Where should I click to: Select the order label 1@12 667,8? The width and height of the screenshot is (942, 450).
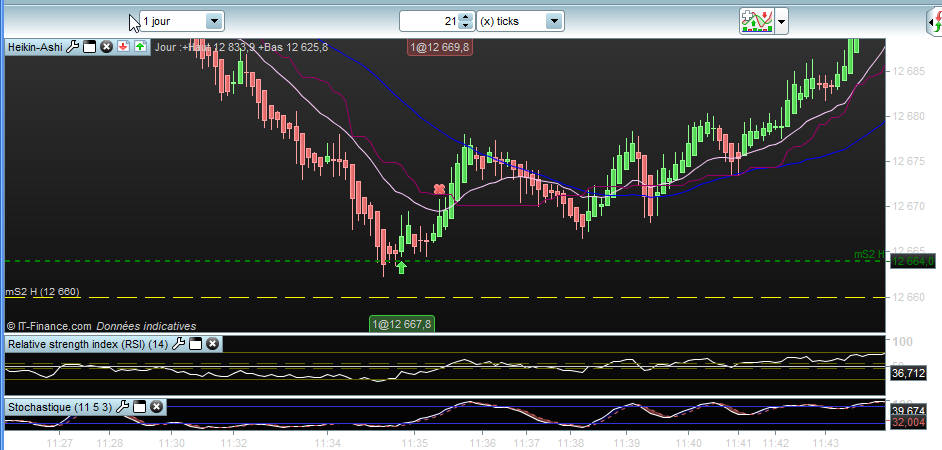click(x=401, y=324)
